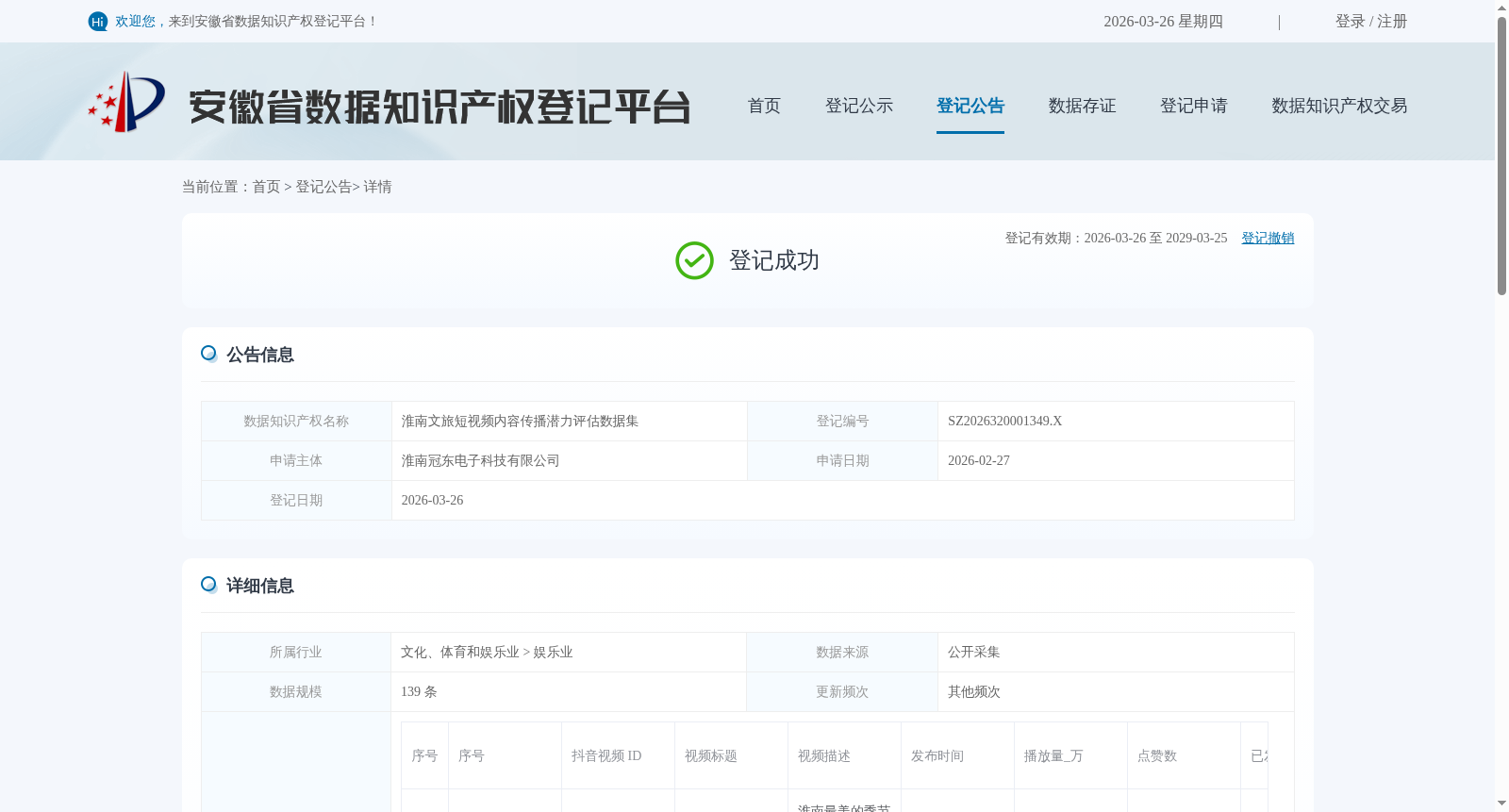Click the 登记日期 label cell
Image resolution: width=1509 pixels, height=812 pixels.
pyautogui.click(x=296, y=501)
